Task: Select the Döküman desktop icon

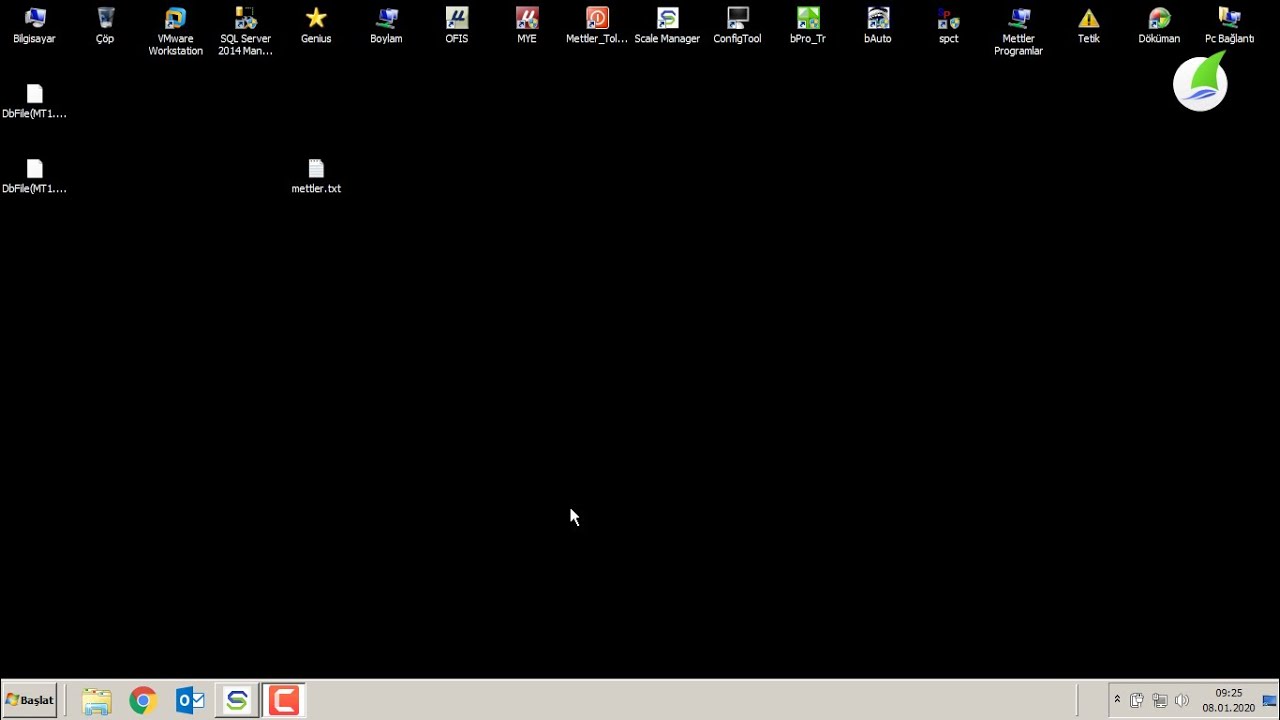Action: coord(1159,26)
